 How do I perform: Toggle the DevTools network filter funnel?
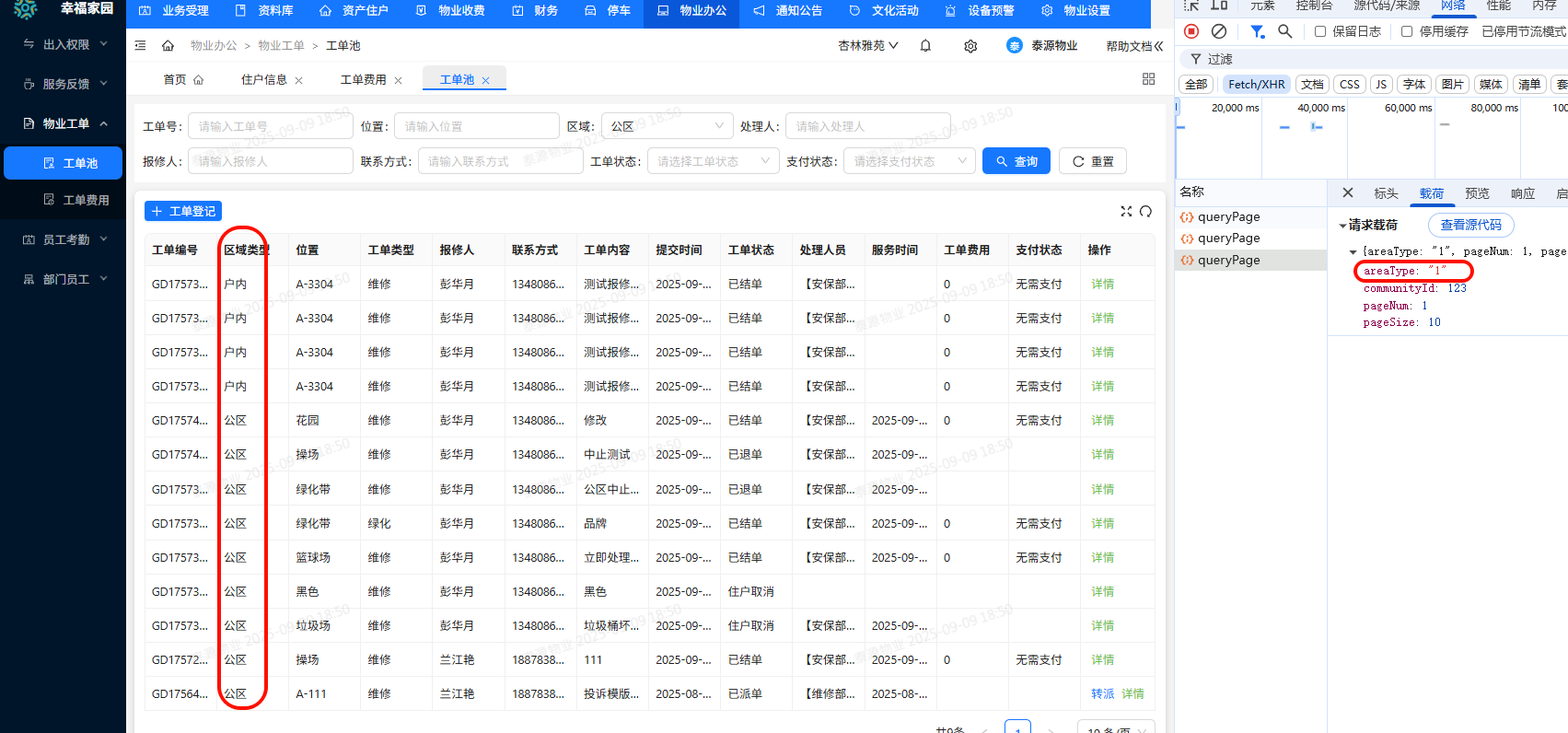pos(1257,31)
